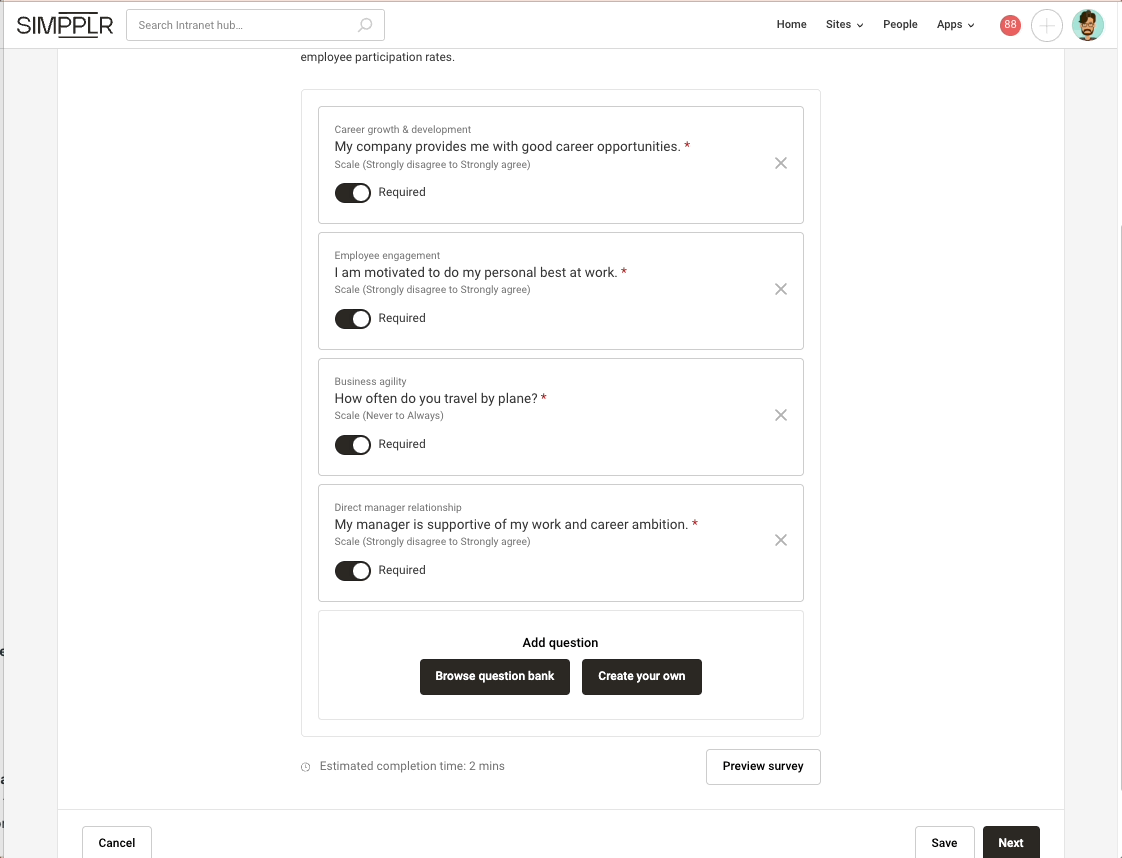Disable Required on the manager relationship question
Viewport: 1122px width, 858px height.
coord(352,570)
